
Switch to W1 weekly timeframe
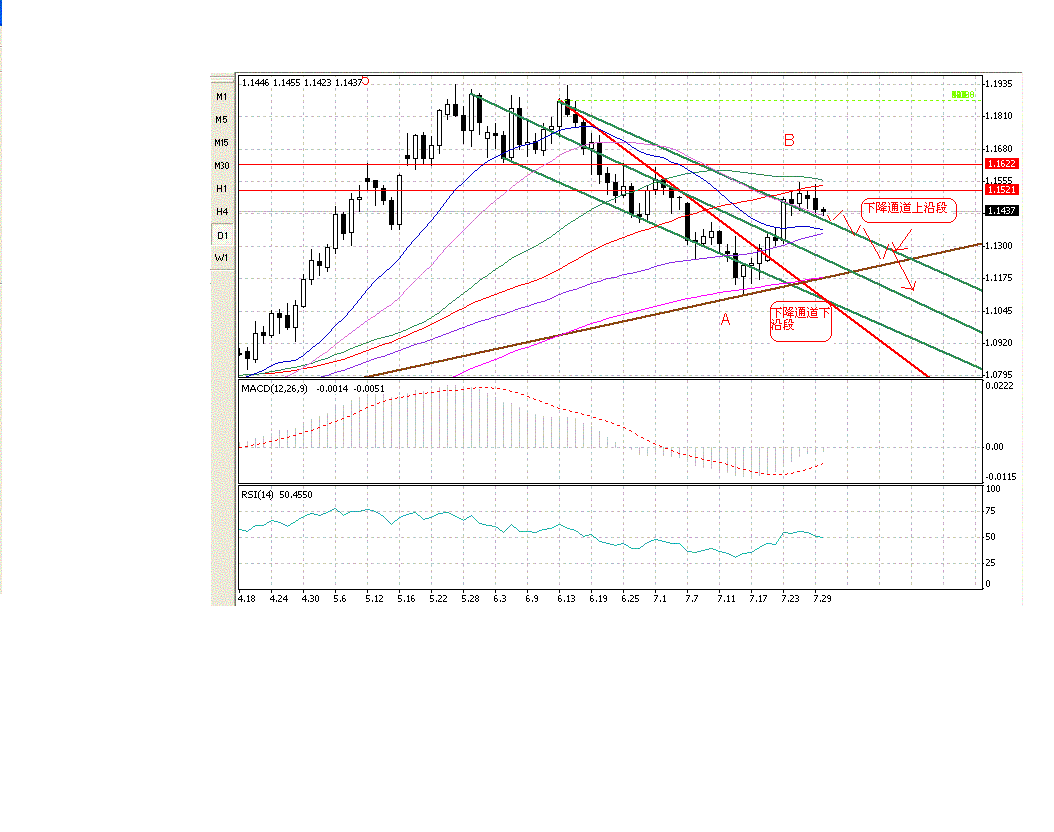click(x=222, y=257)
